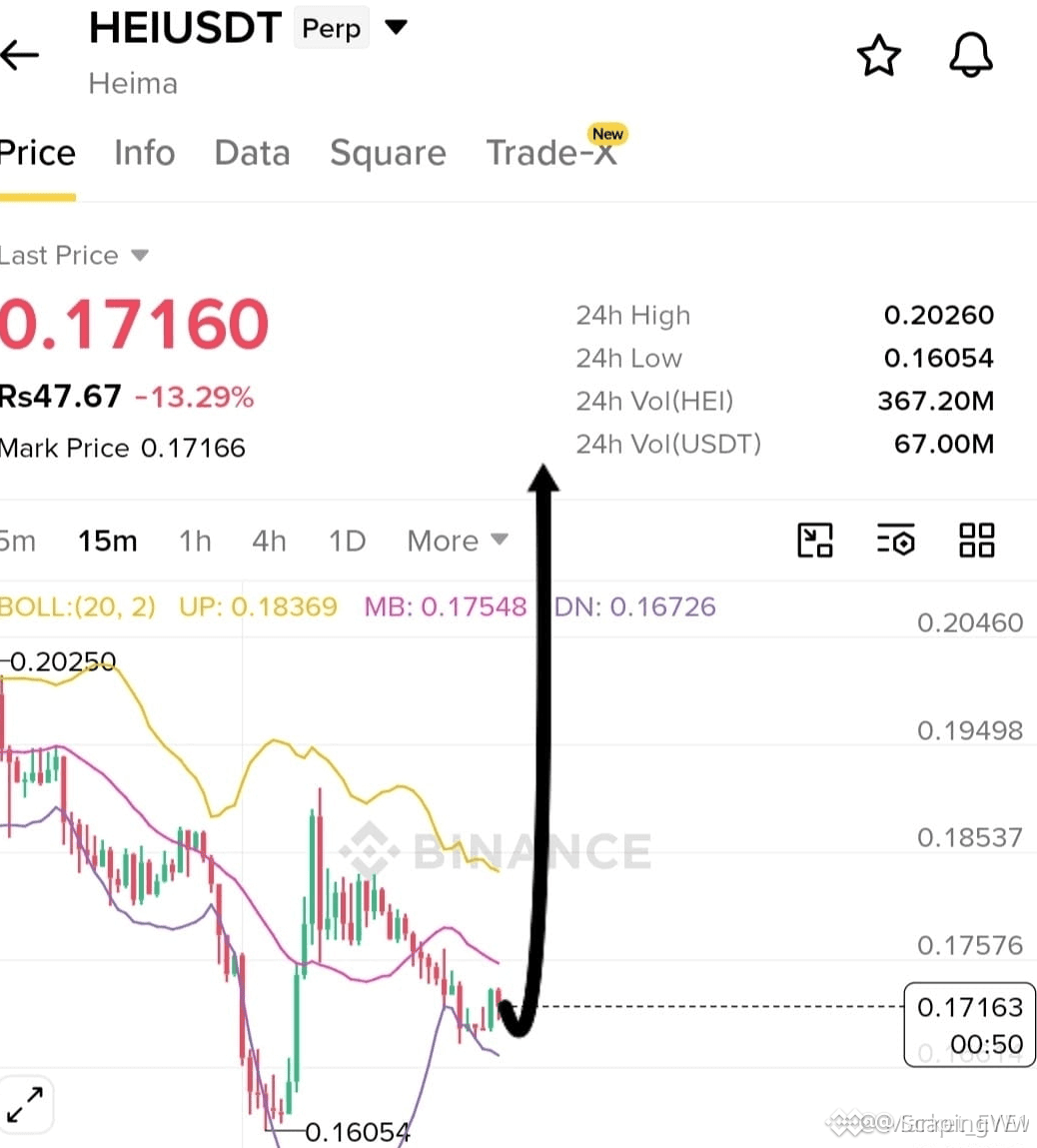Expand chart to fullscreen with diagonal arrows
Screen dimensions: 1037x1148
click(26, 1105)
